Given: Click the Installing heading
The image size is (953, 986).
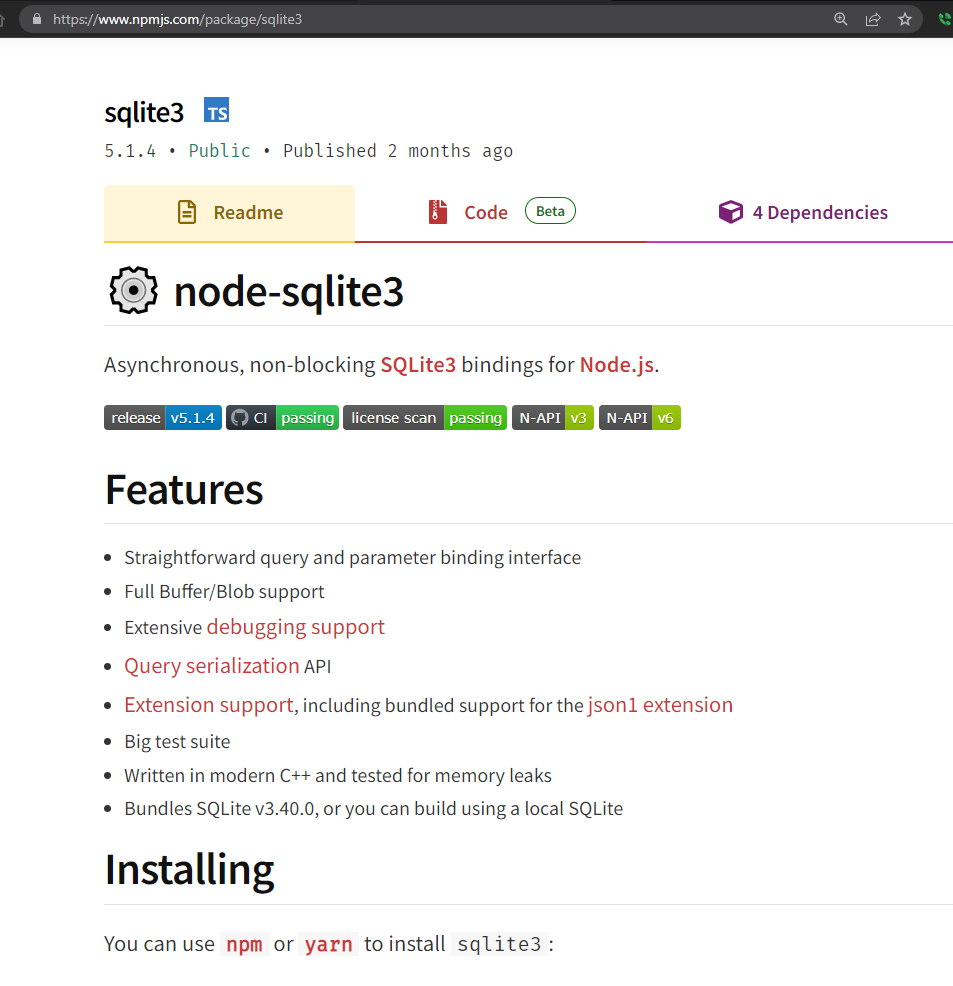Looking at the screenshot, I should (189, 871).
